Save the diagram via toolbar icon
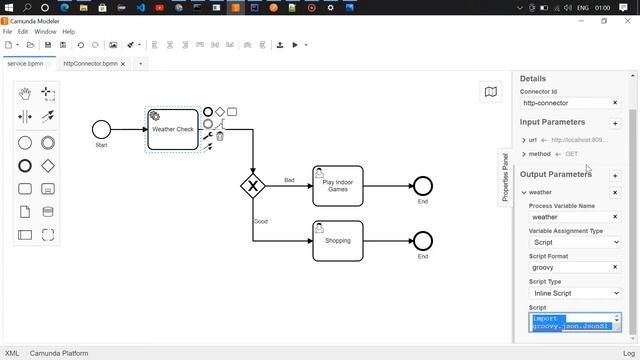The image size is (640, 360). coord(48,45)
